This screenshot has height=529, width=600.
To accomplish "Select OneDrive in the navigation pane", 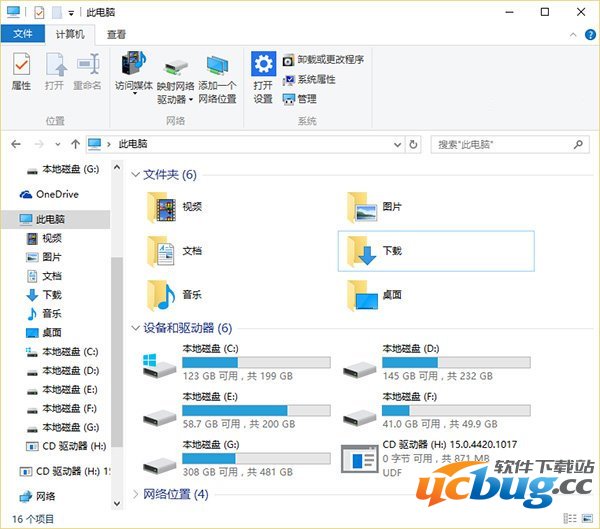I will (x=56, y=194).
